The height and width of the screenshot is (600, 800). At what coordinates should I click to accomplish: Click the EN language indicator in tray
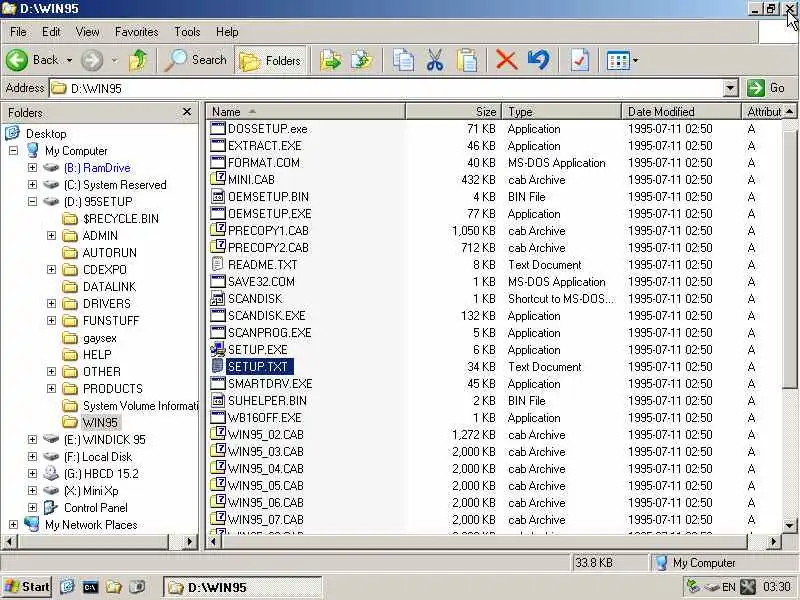(729, 587)
